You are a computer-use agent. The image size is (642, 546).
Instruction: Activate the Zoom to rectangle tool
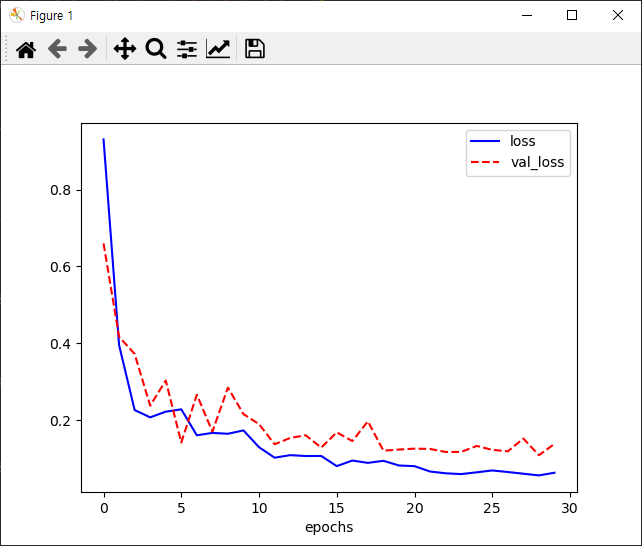(x=156, y=49)
